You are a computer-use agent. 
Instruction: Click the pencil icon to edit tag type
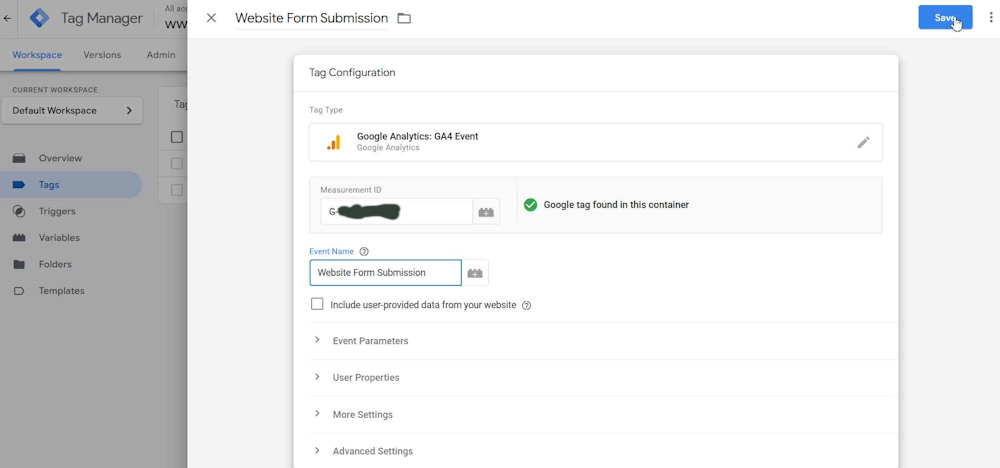coord(863,143)
